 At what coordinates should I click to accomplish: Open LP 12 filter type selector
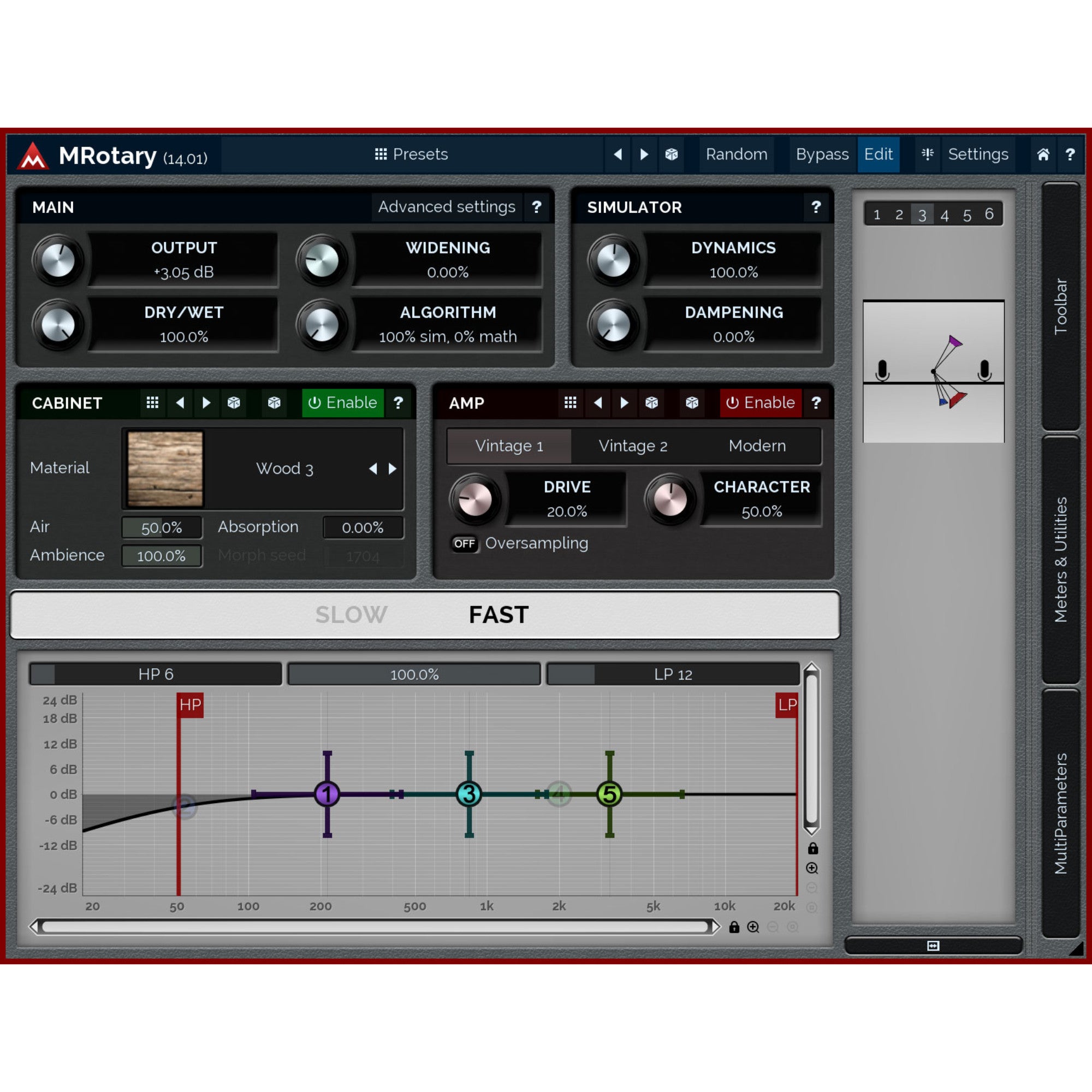pyautogui.click(x=673, y=674)
